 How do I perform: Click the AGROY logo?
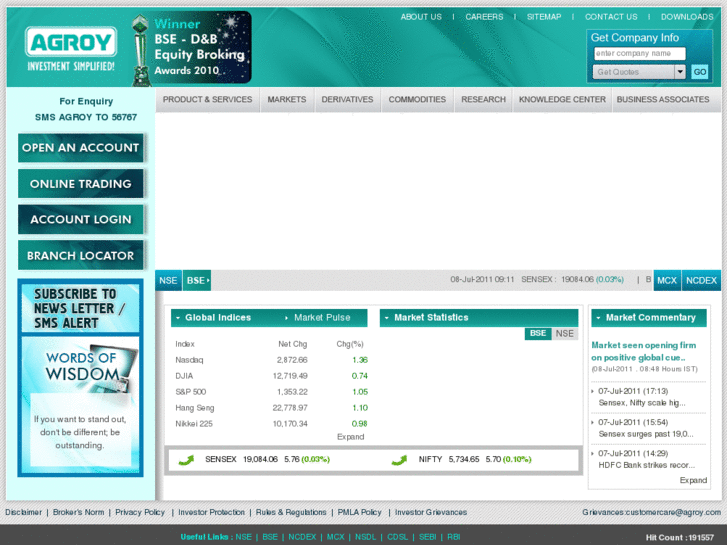(x=70, y=49)
